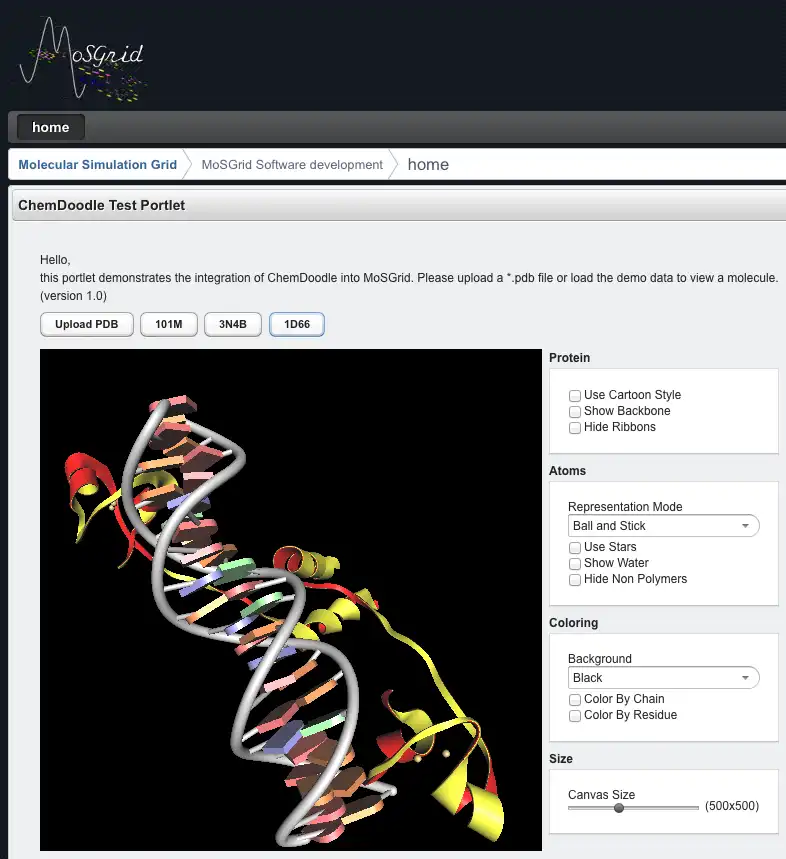Click the Size section heading

[x=561, y=759]
